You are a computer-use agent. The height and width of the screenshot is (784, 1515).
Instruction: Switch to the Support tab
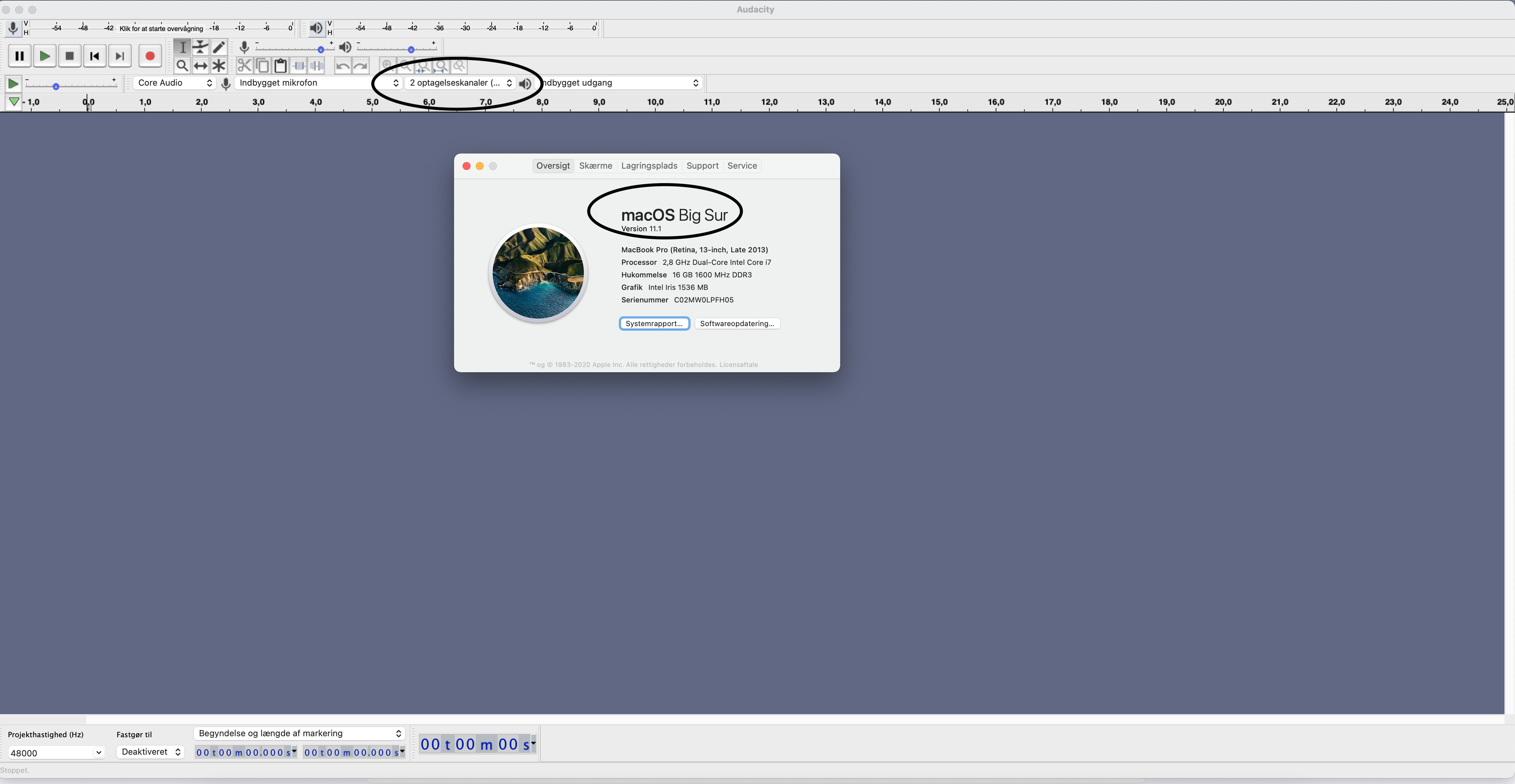(x=702, y=166)
